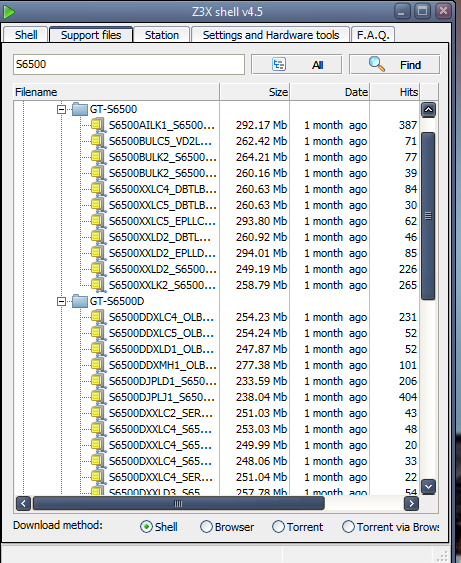Click the horizontal scrollbar thumb

(179, 503)
